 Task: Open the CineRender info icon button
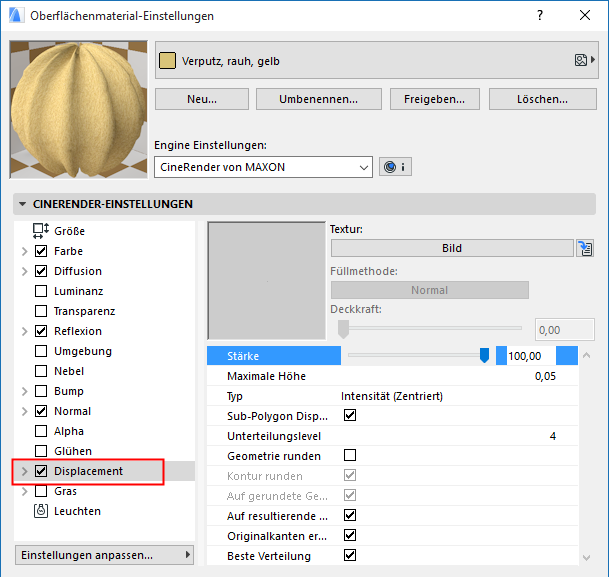[x=395, y=167]
